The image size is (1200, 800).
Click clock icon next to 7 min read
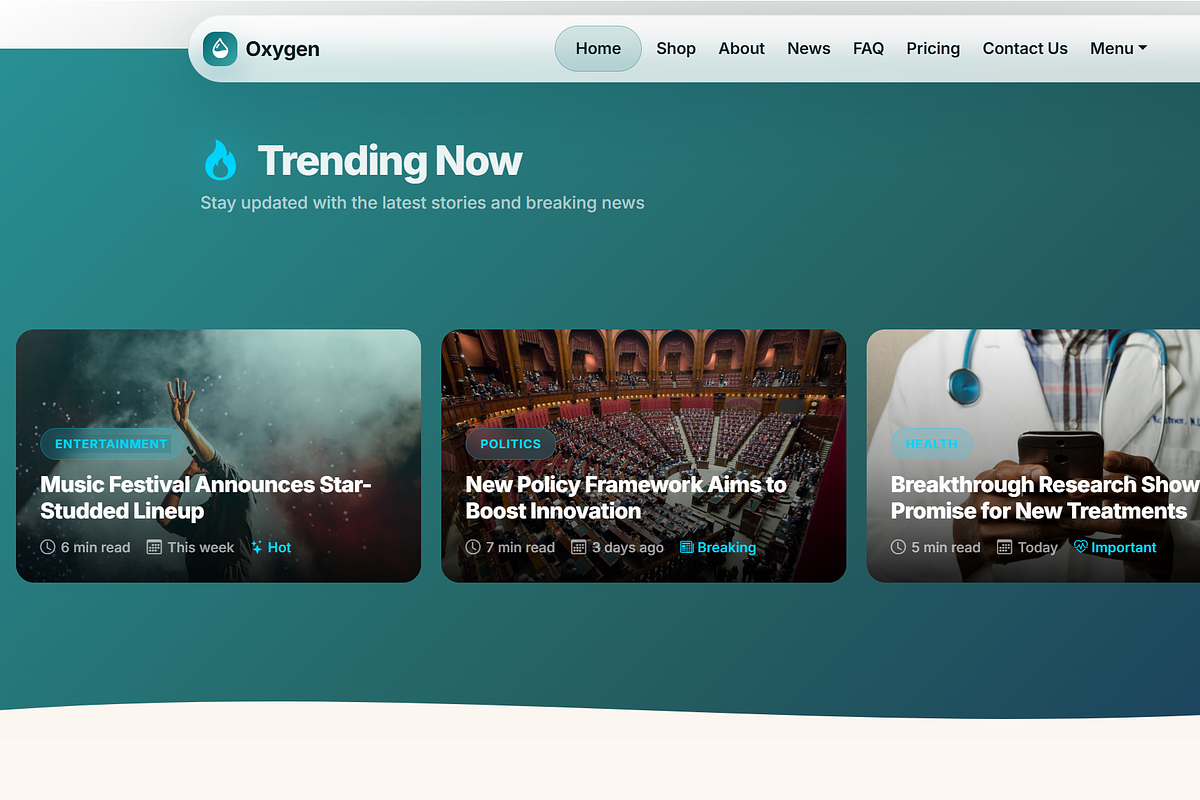(473, 547)
